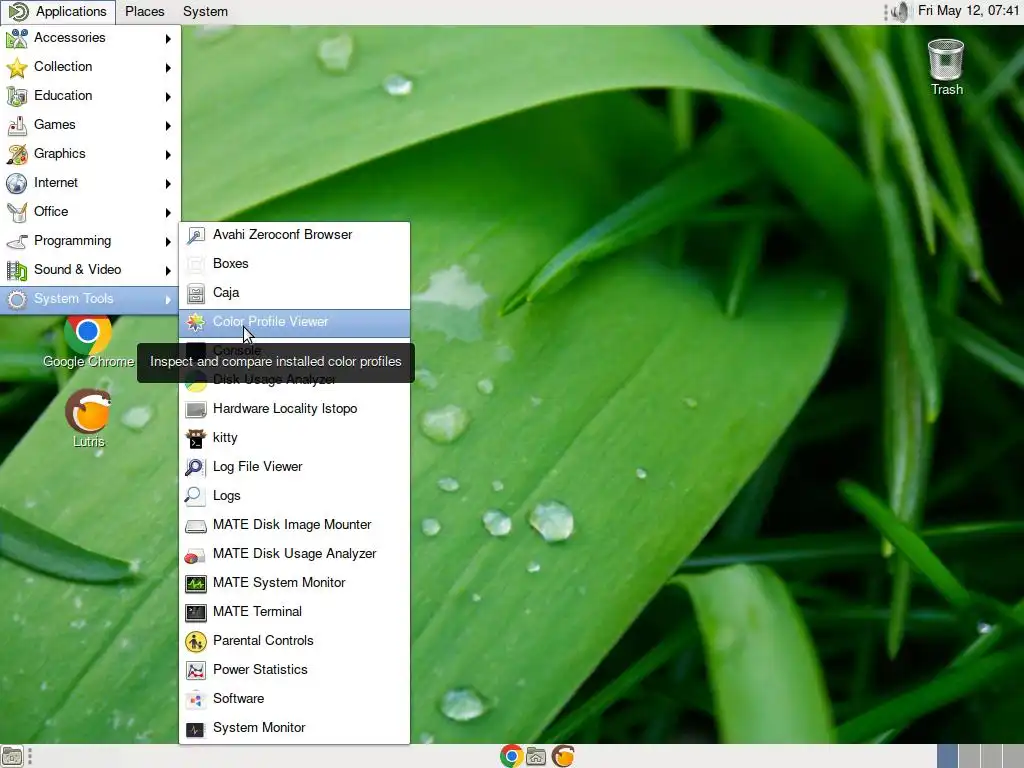The height and width of the screenshot is (768, 1024).
Task: Open the Places menu
Action: click(x=144, y=12)
